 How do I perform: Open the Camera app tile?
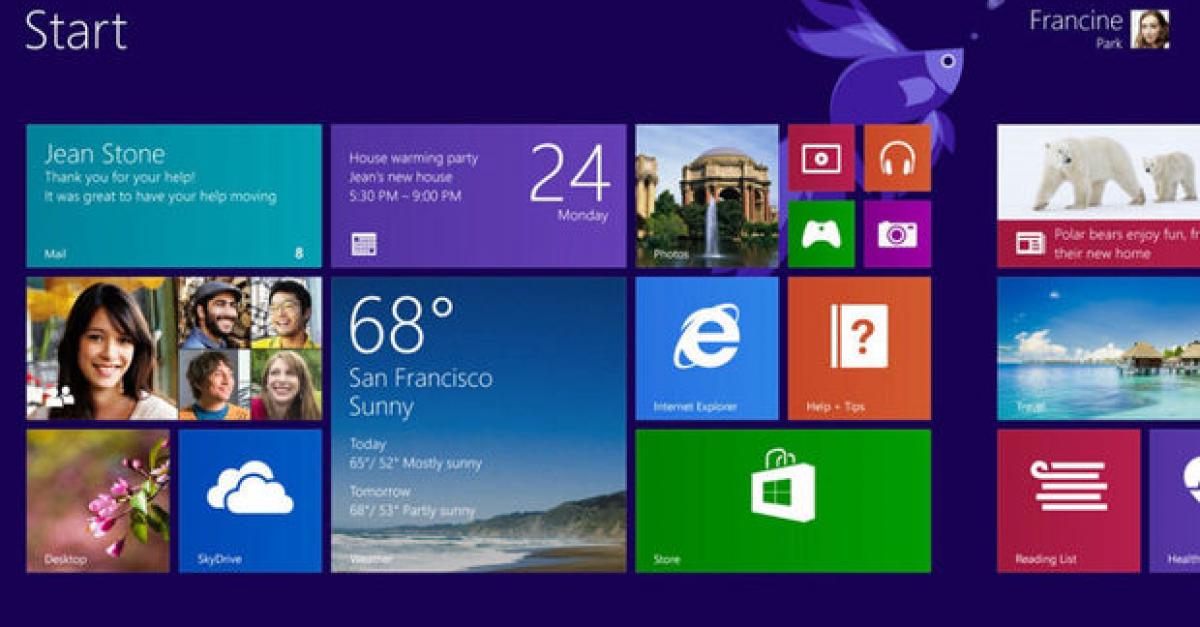[x=897, y=234]
